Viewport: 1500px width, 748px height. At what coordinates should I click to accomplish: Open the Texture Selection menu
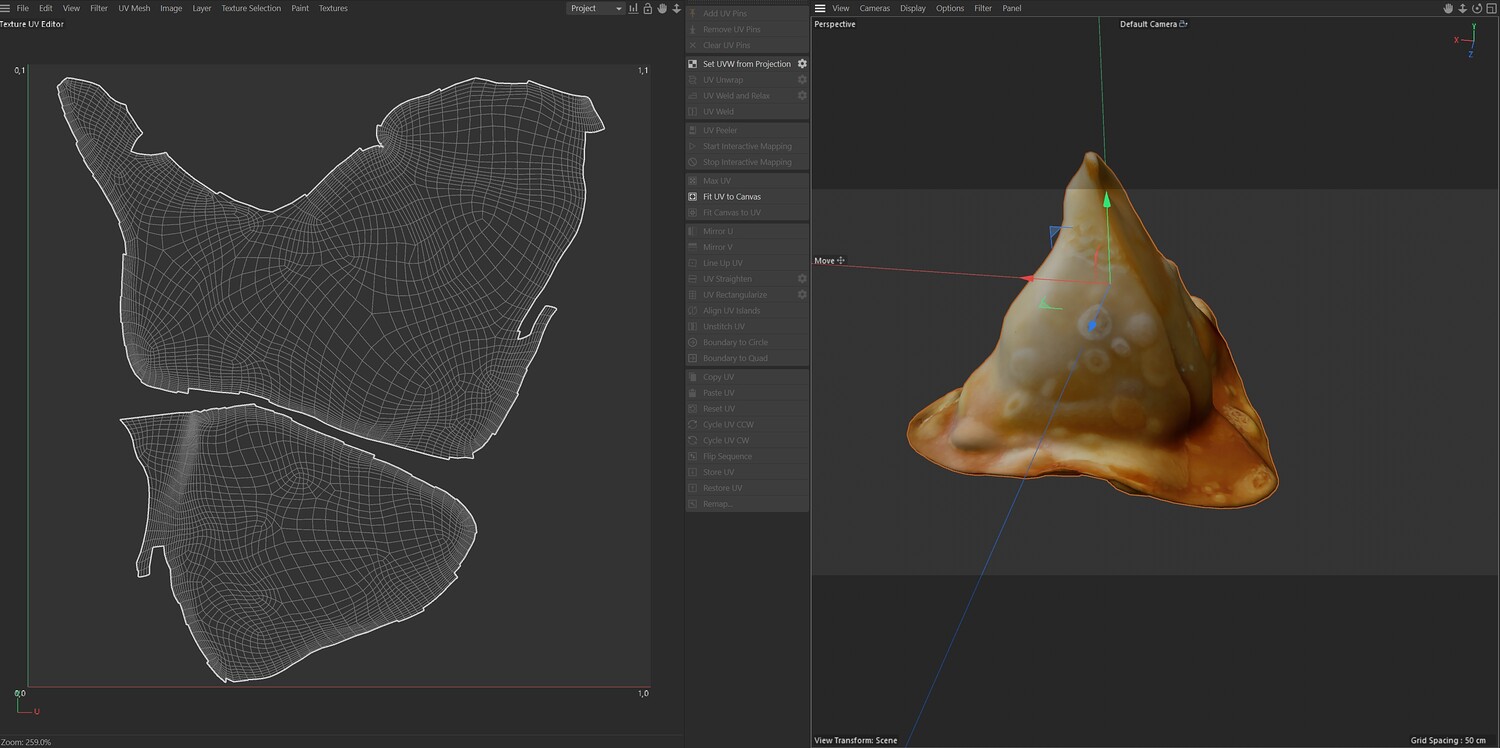pos(251,8)
